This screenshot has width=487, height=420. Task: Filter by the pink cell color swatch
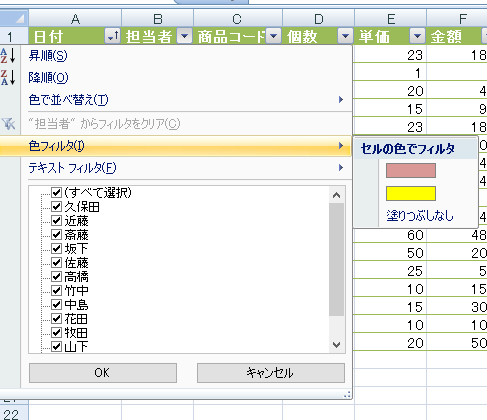(411, 170)
